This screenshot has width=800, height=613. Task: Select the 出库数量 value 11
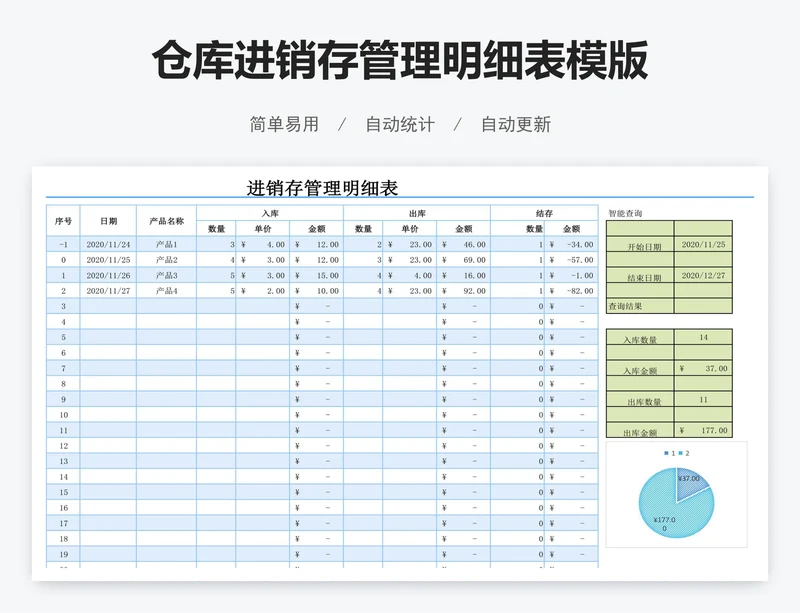[703, 400]
